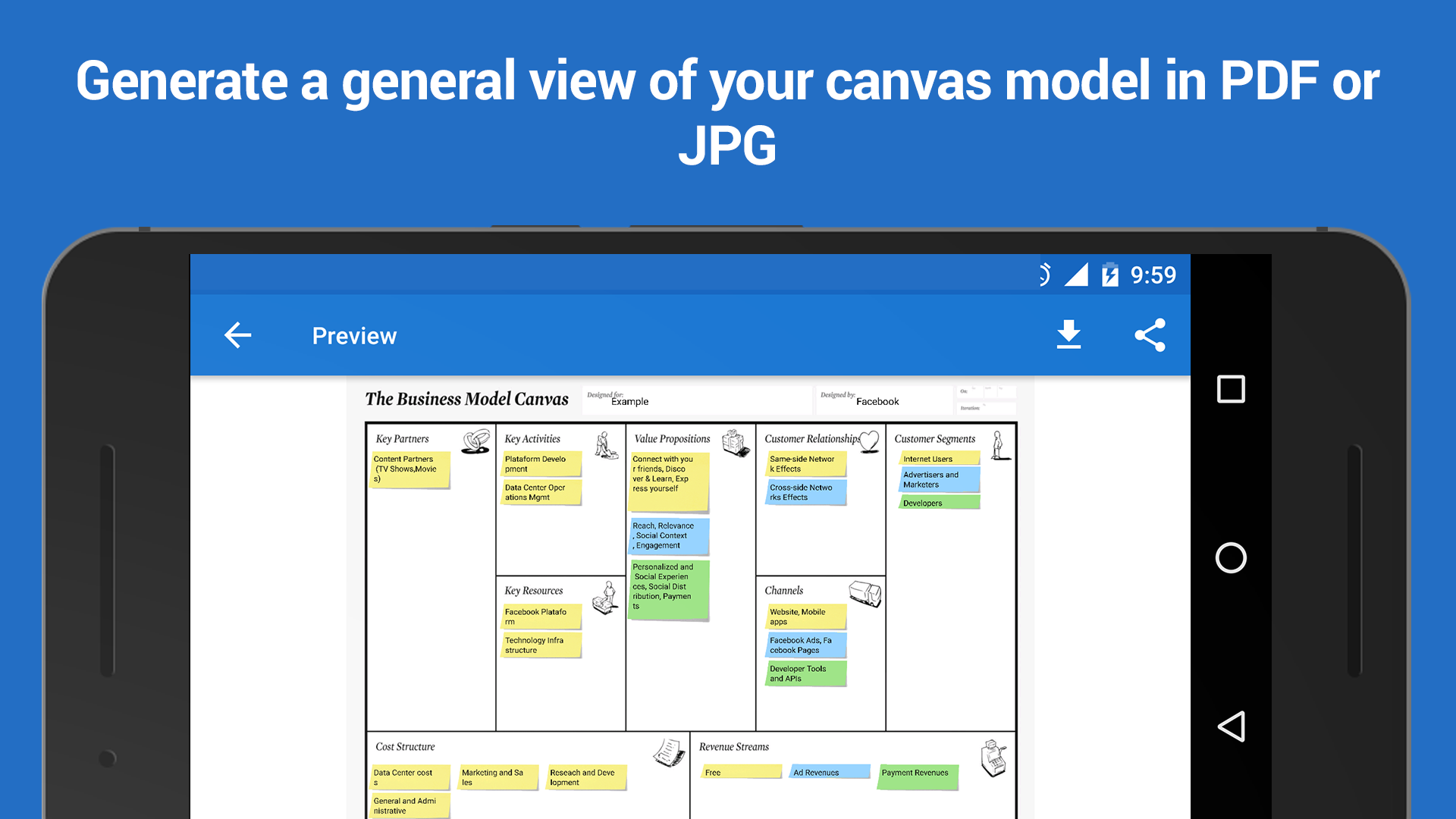Click the Channels delivery truck icon

864,594
